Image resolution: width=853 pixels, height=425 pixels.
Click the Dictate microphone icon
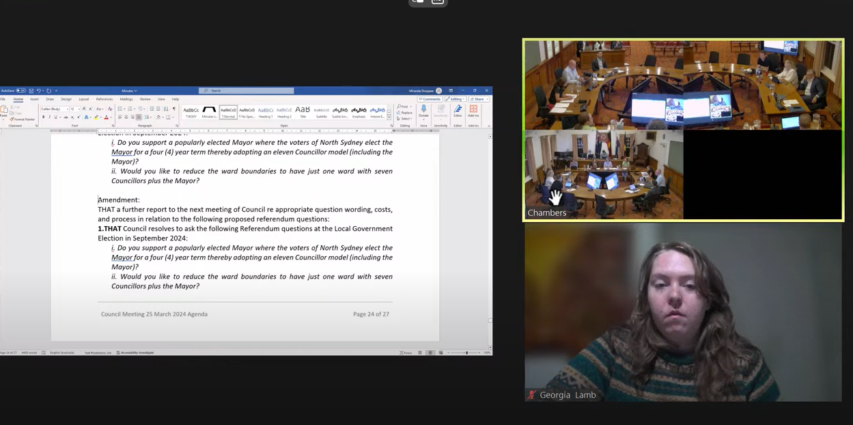click(x=424, y=109)
